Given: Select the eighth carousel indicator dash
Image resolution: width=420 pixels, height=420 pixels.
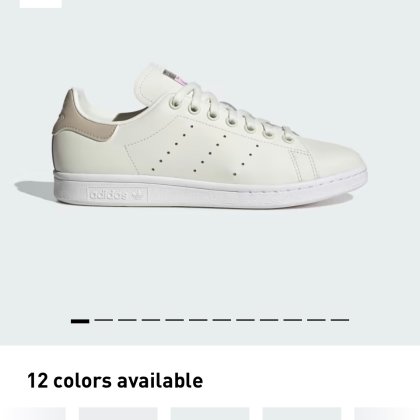Looking at the screenshot, I should (246, 320).
